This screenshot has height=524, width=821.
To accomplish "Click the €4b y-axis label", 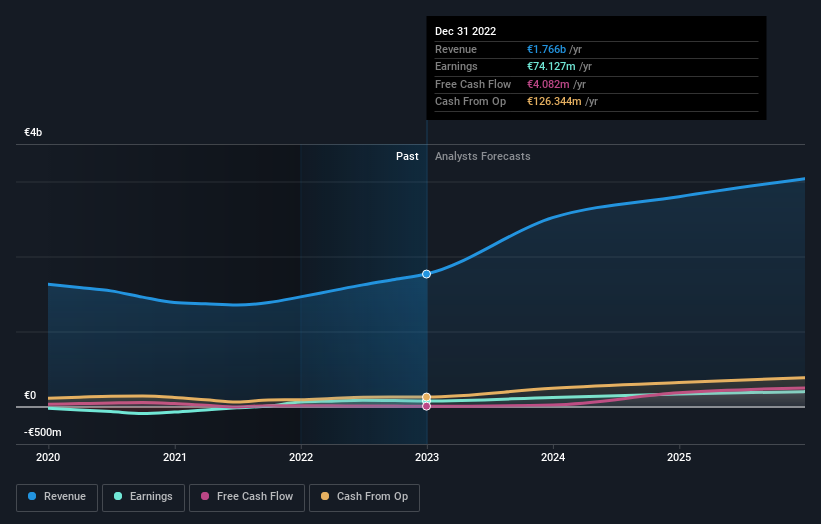I will coord(33,132).
